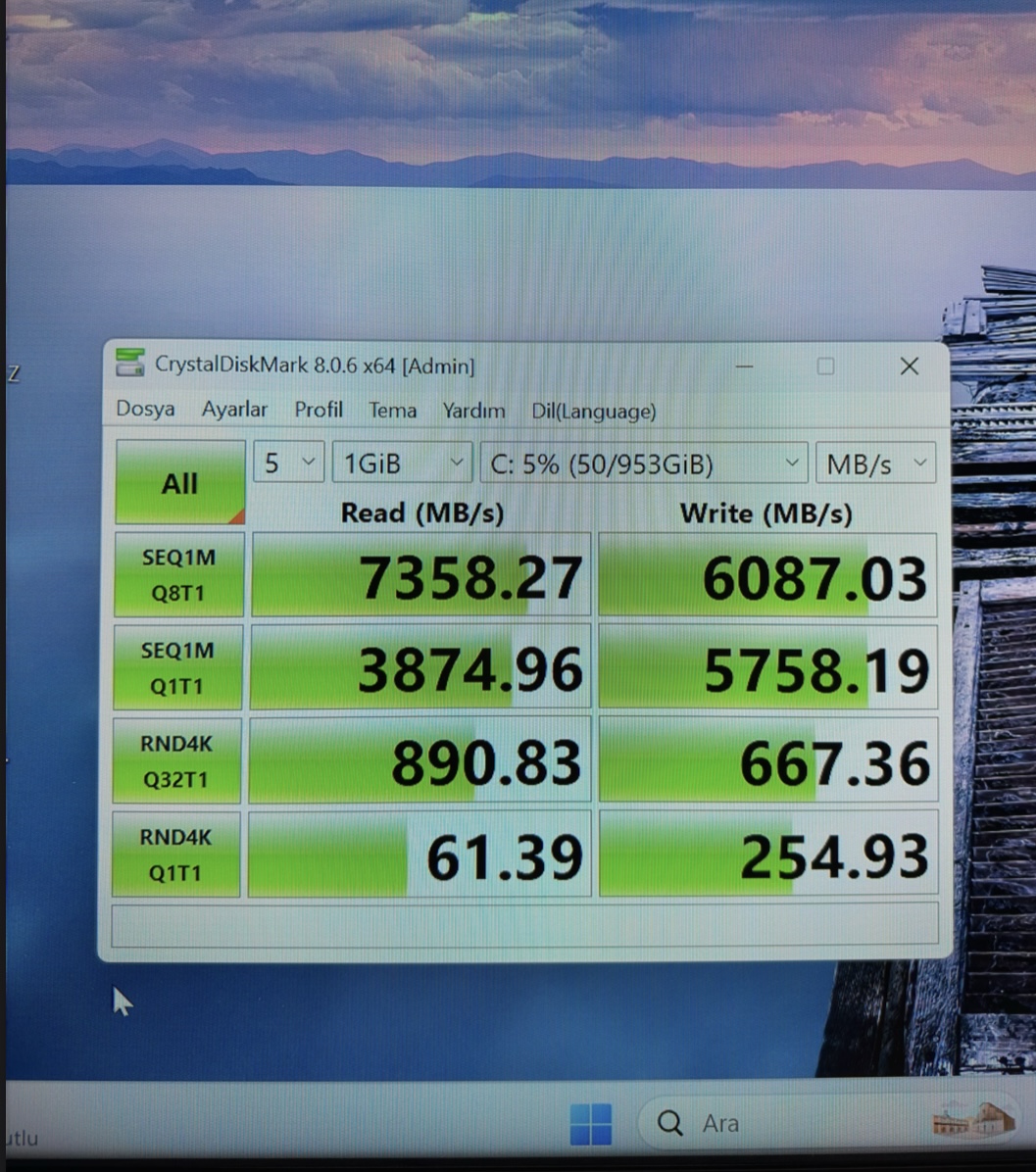This screenshot has height=1172, width=1036.
Task: Minimize the CrystalDiskMark window
Action: coord(745,366)
